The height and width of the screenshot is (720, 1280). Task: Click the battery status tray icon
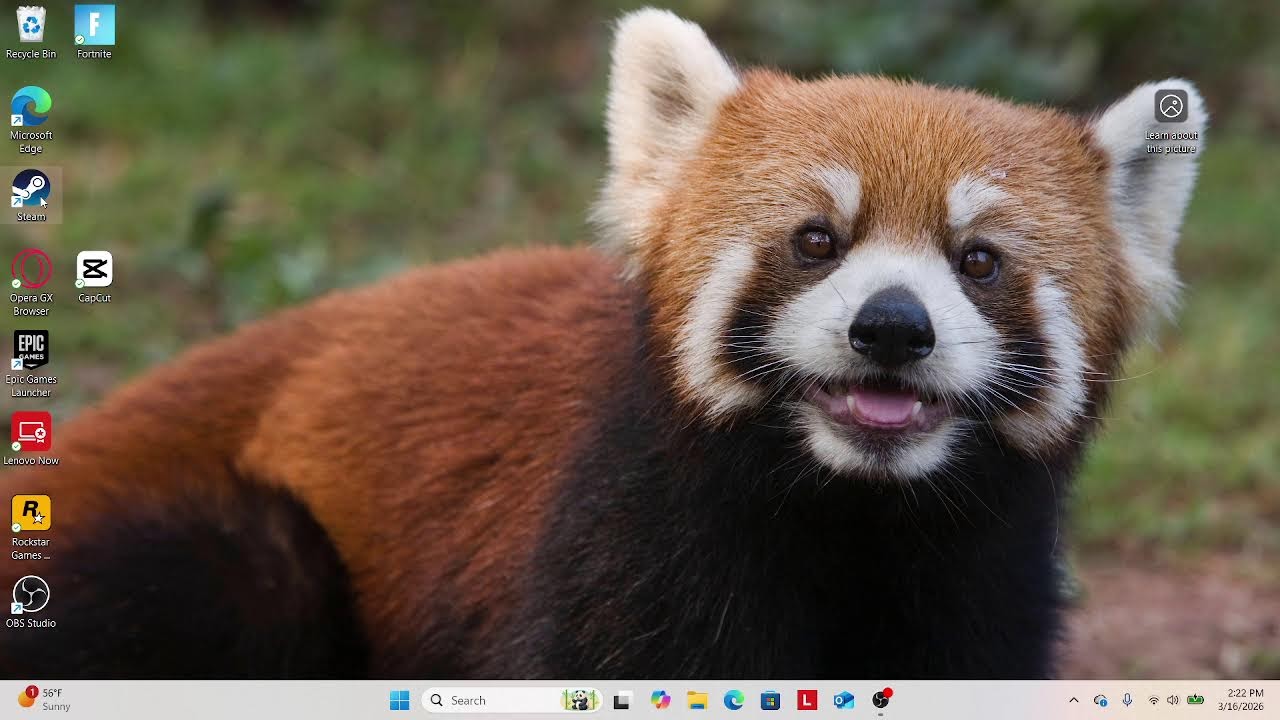[1195, 700]
